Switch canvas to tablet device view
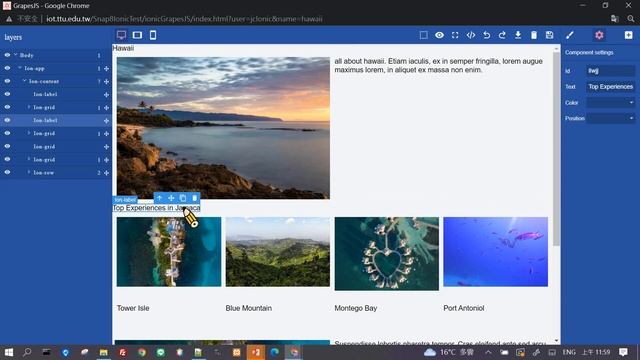 click(137, 35)
